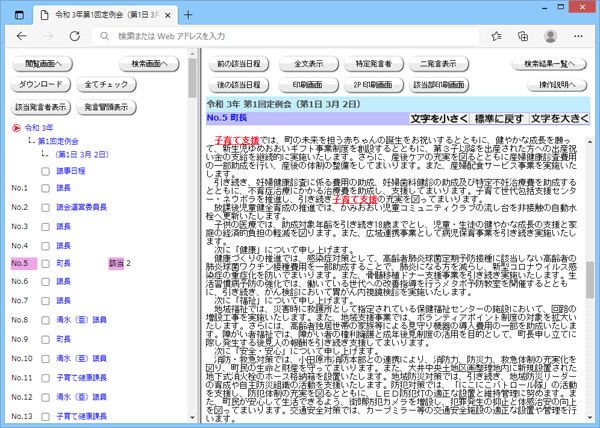The width and height of the screenshot is (600, 428).
Task: Open the No.10 清水（亜）議員 link
Action: pyautogui.click(x=82, y=358)
